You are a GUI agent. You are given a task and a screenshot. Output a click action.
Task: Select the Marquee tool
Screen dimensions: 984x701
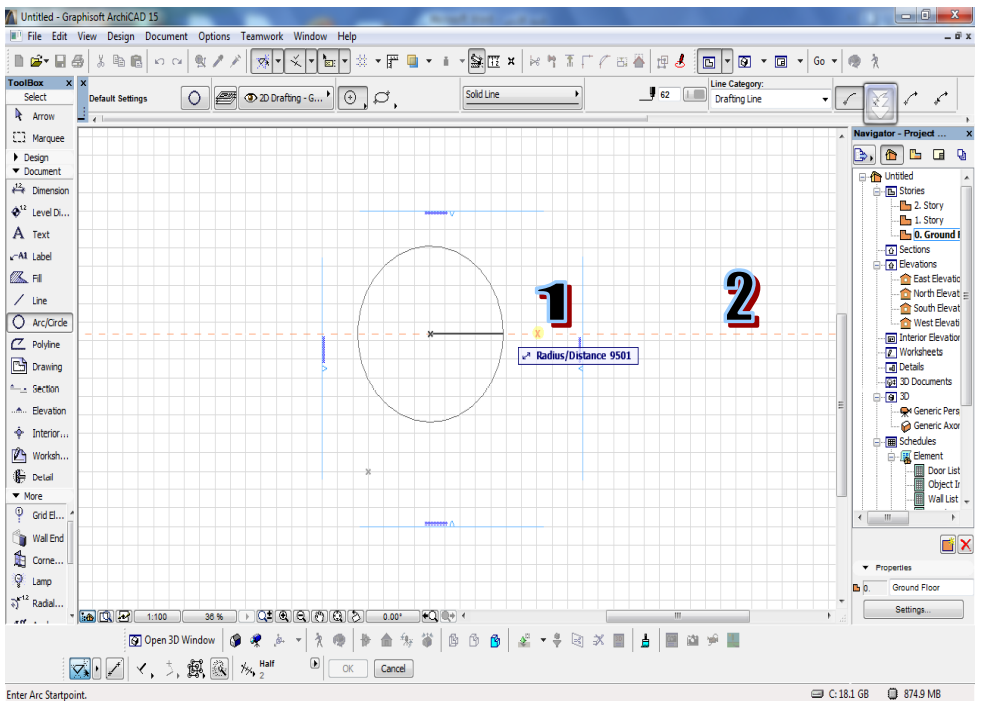(x=38, y=138)
